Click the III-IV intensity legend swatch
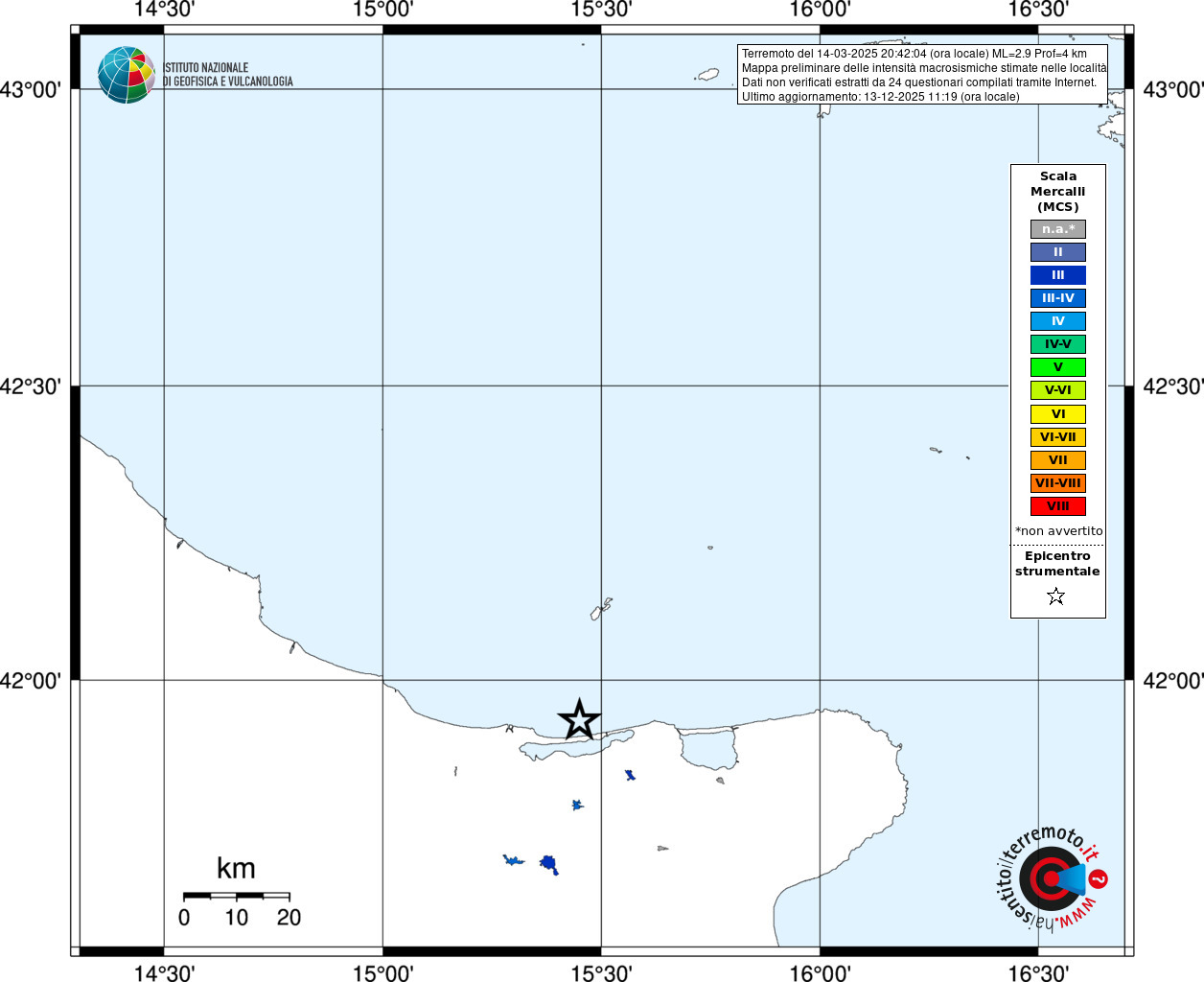Image resolution: width=1204 pixels, height=982 pixels. pos(1058,298)
